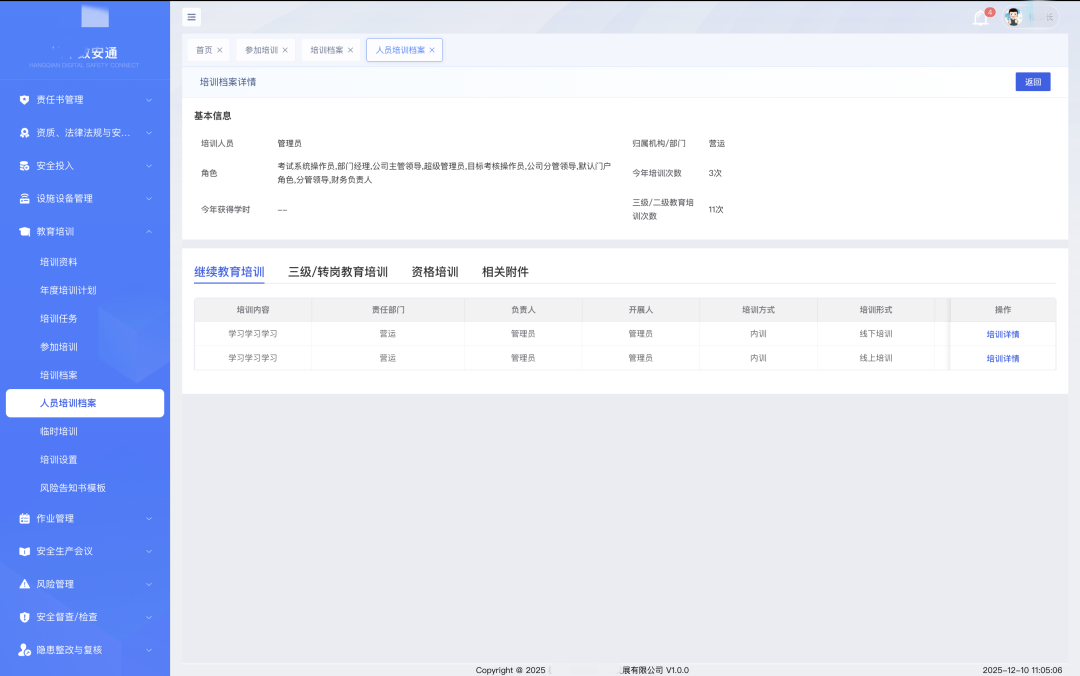
Task: Close the 参加培训 tab
Action: 285,50
